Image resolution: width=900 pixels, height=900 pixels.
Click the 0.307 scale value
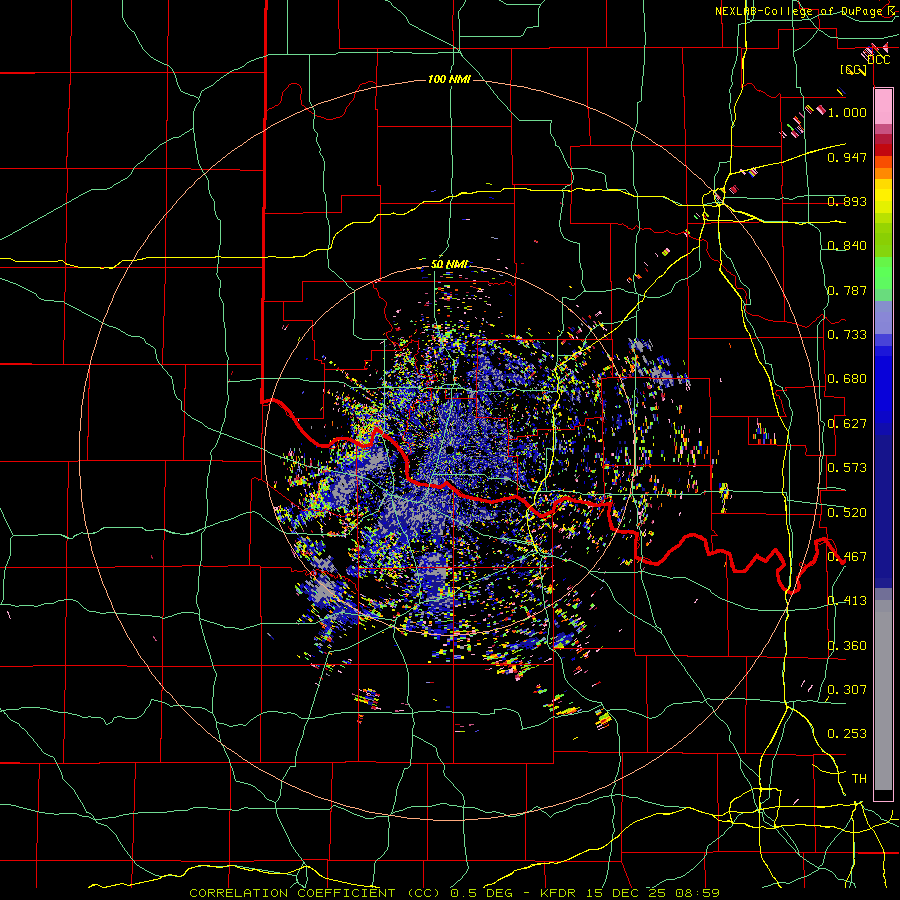[847, 690]
